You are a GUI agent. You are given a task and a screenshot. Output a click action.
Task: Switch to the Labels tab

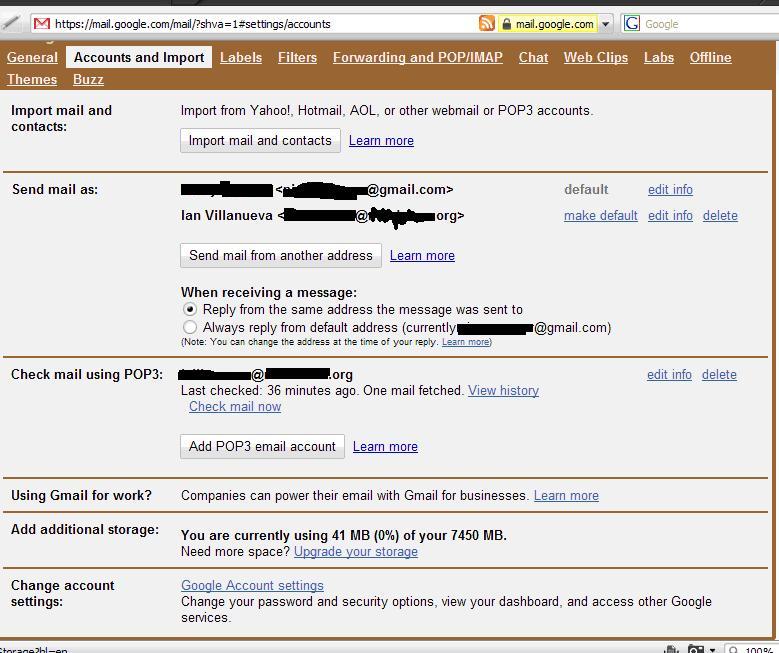241,57
